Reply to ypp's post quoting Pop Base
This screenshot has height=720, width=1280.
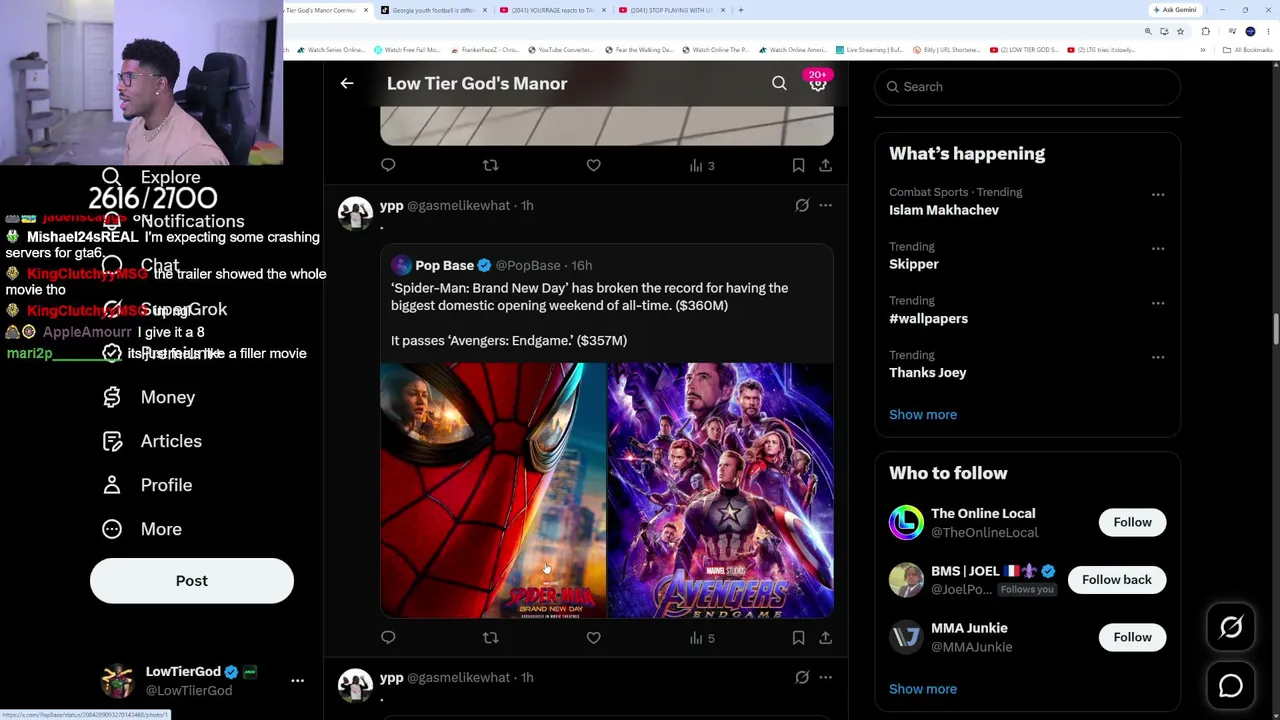(x=388, y=637)
